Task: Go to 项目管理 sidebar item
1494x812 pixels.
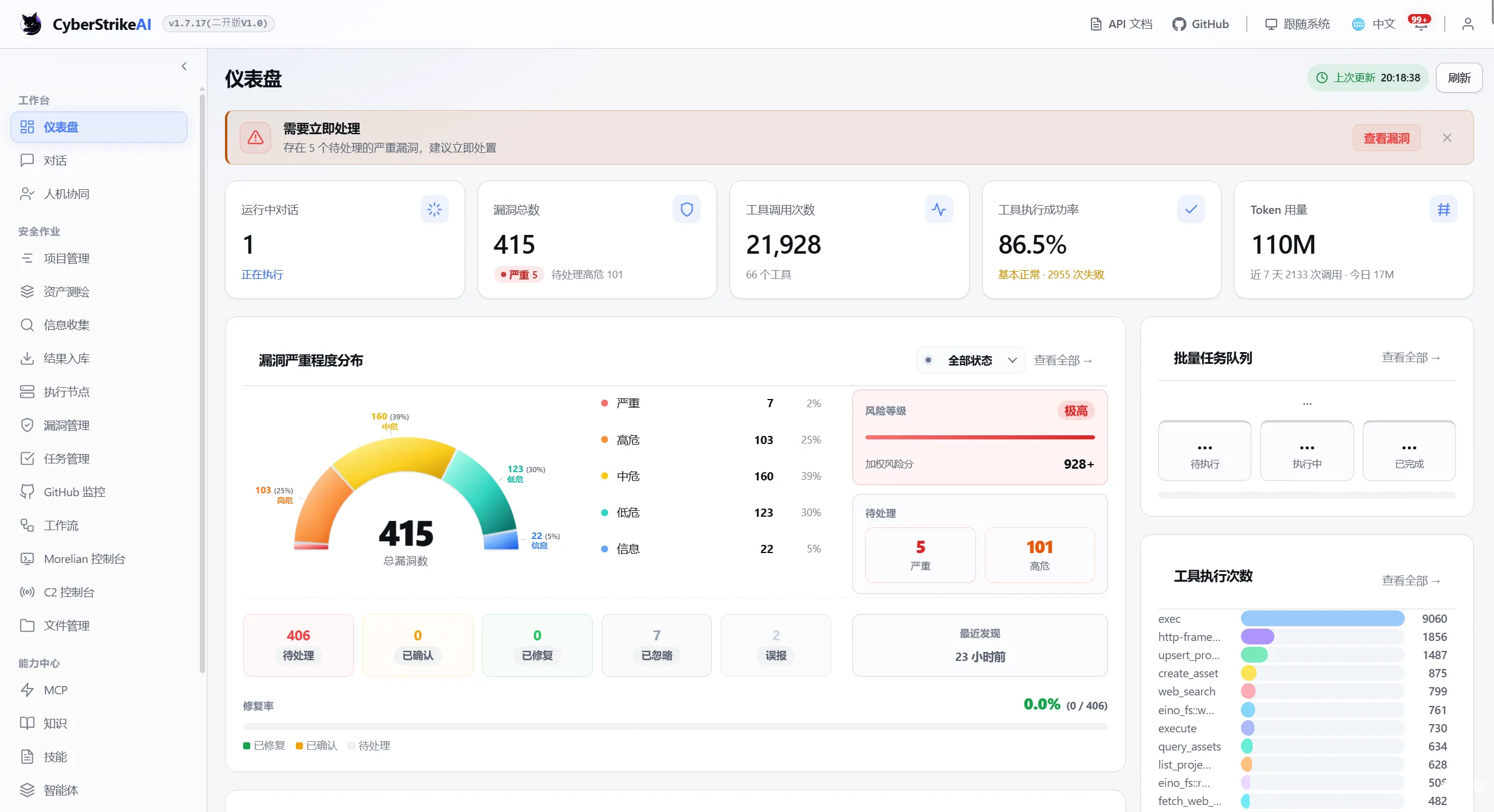Action: tap(99, 258)
